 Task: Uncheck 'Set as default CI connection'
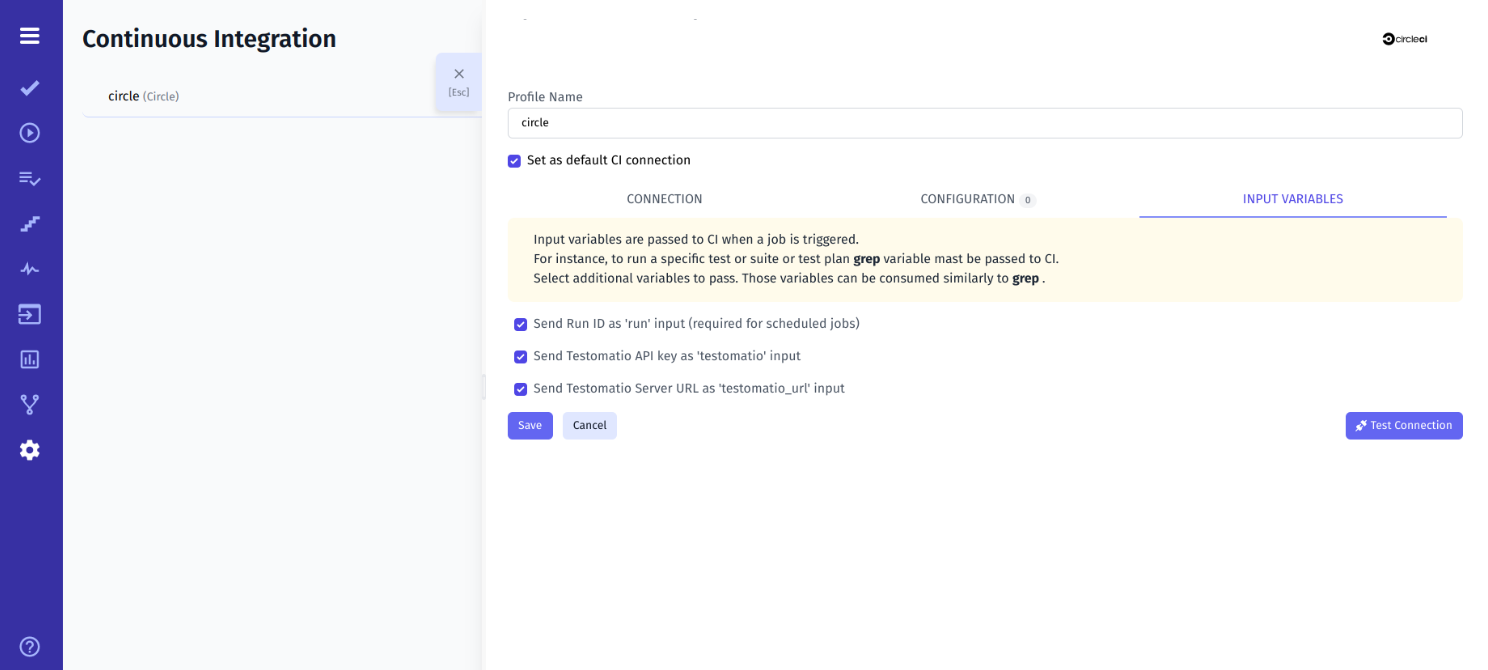pyautogui.click(x=514, y=160)
